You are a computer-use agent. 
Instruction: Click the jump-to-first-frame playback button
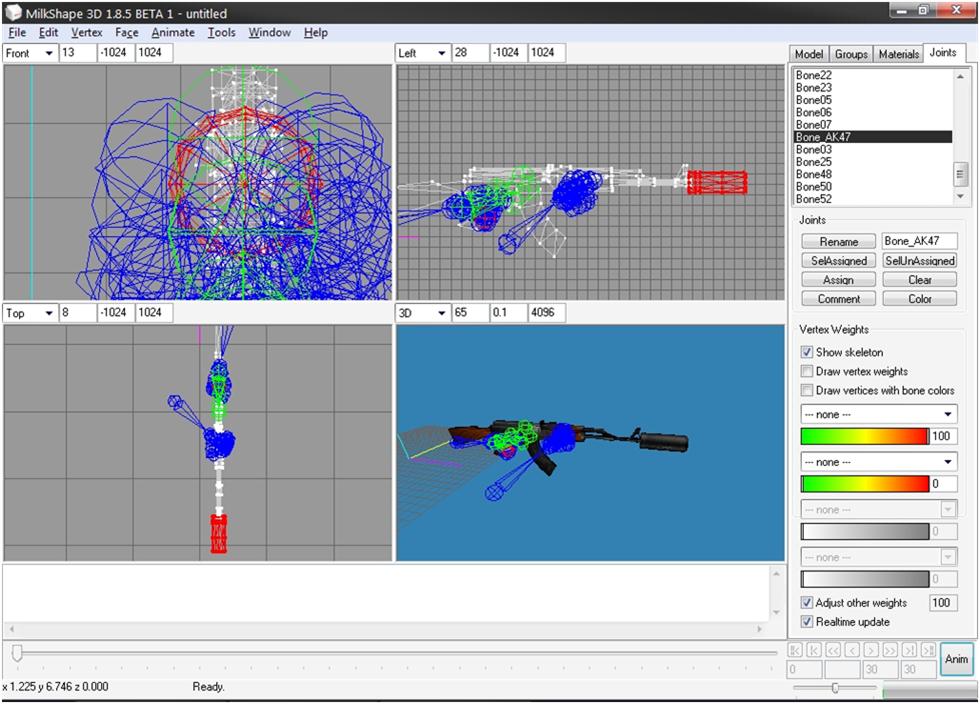tap(795, 650)
